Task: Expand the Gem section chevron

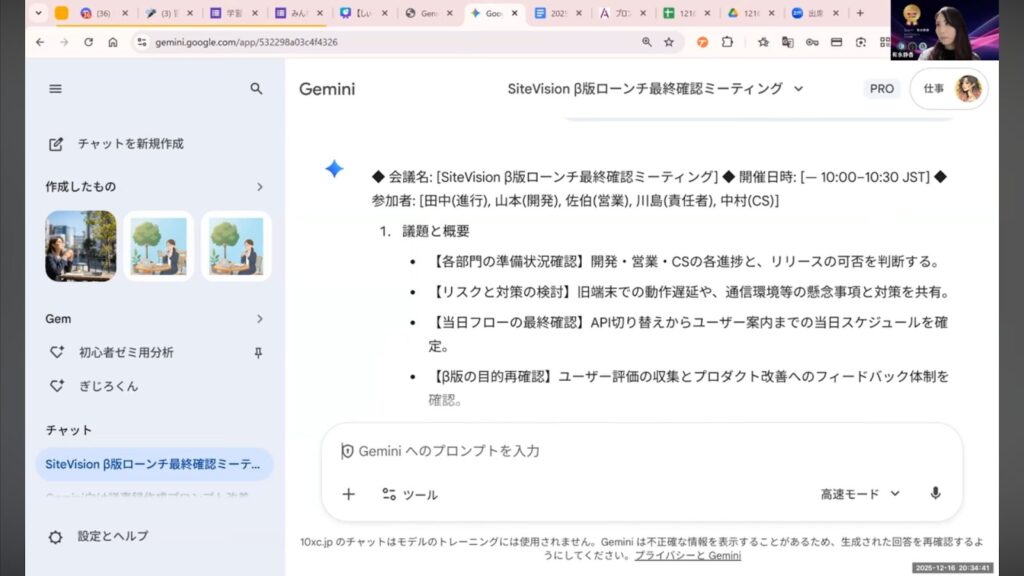Action: (x=259, y=319)
